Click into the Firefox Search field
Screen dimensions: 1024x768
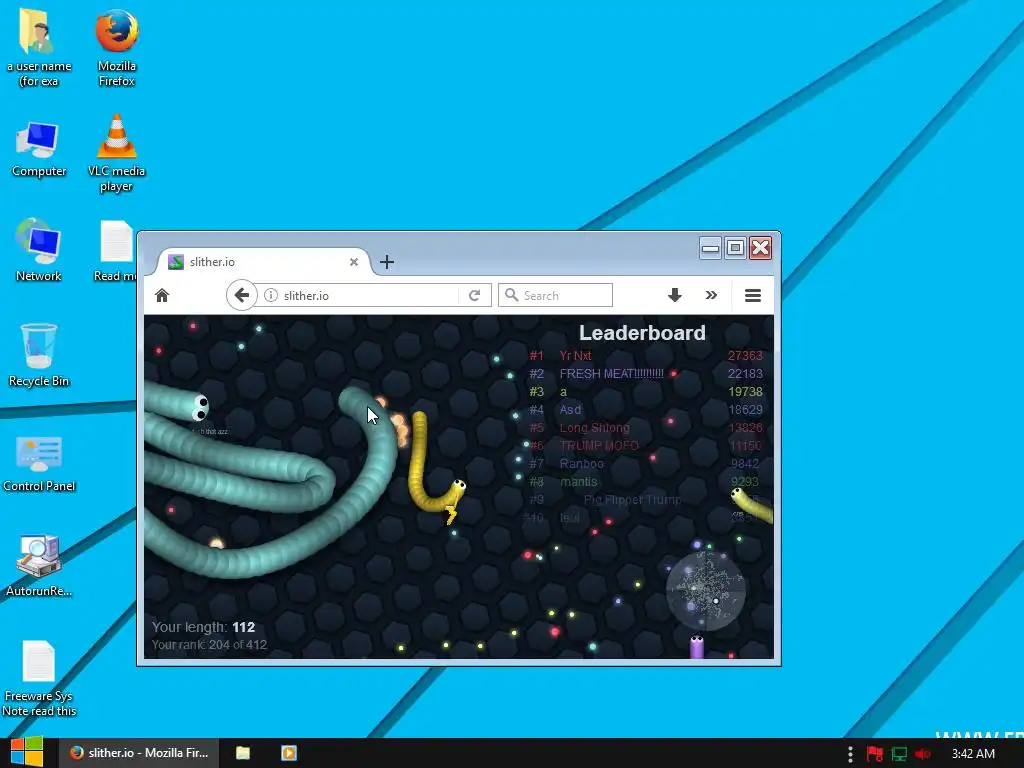tap(555, 295)
